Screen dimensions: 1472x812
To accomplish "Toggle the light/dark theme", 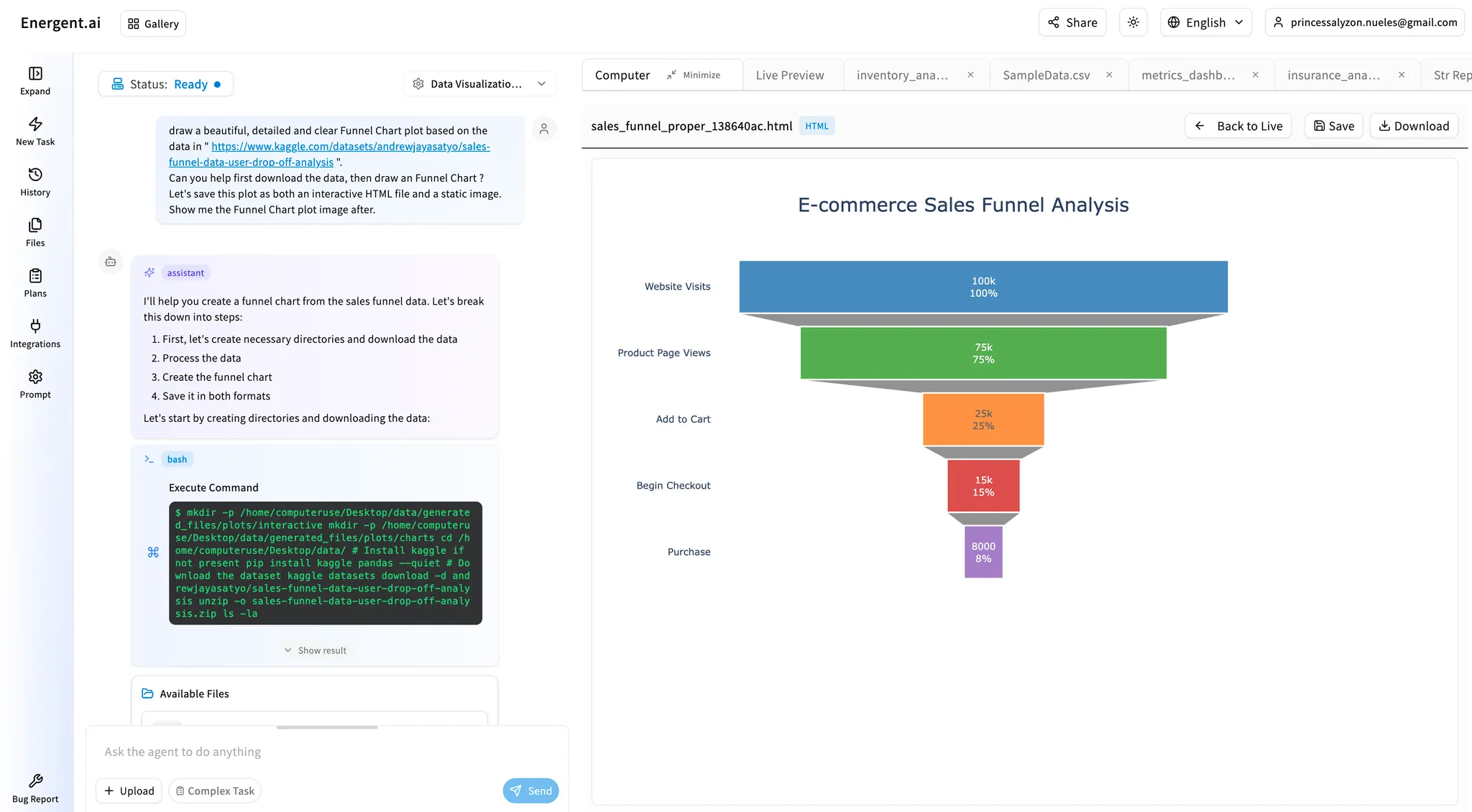I will pyautogui.click(x=1133, y=22).
